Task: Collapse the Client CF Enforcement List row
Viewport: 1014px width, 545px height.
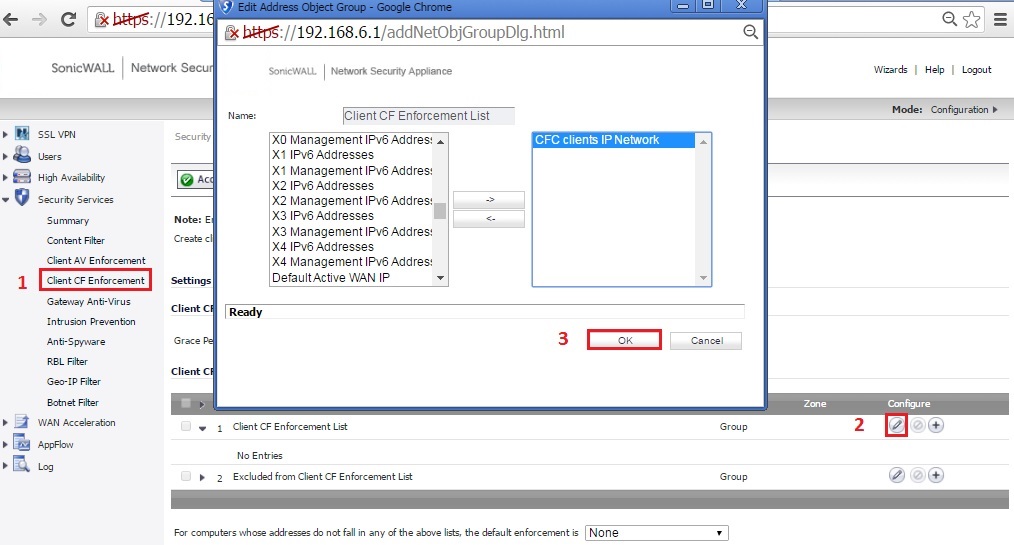Action: click(202, 427)
